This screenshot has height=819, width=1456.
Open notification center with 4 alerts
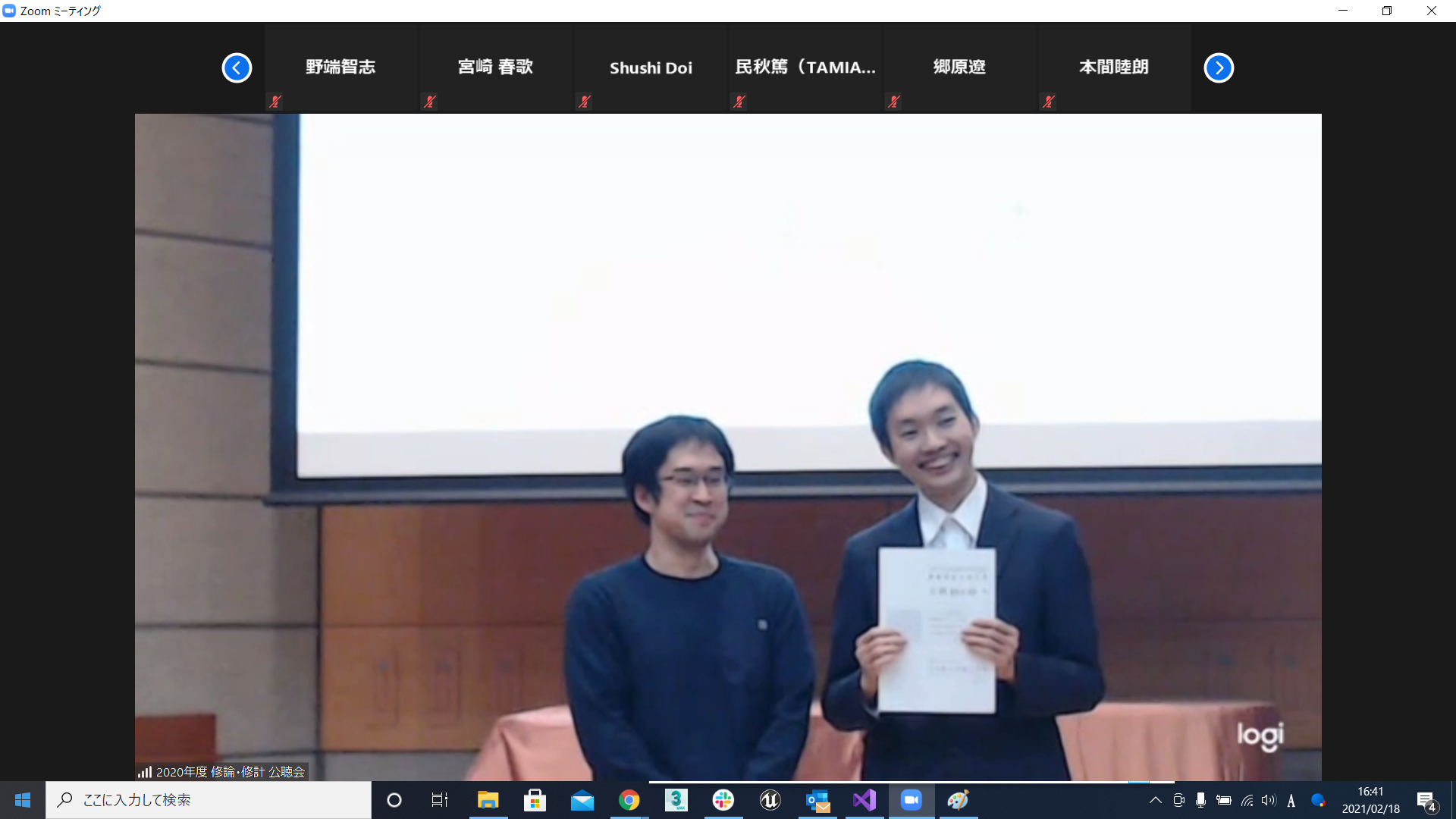(1426, 801)
